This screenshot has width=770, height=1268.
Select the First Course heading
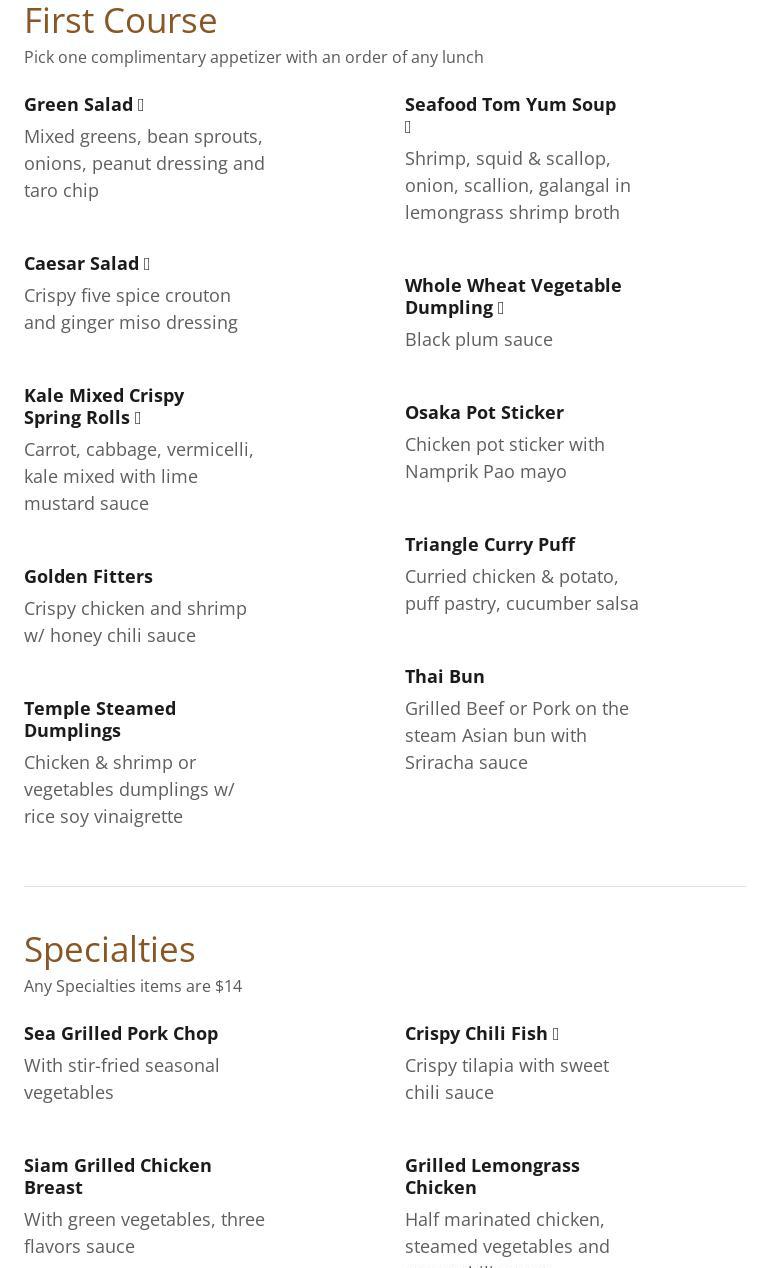pos(120,21)
